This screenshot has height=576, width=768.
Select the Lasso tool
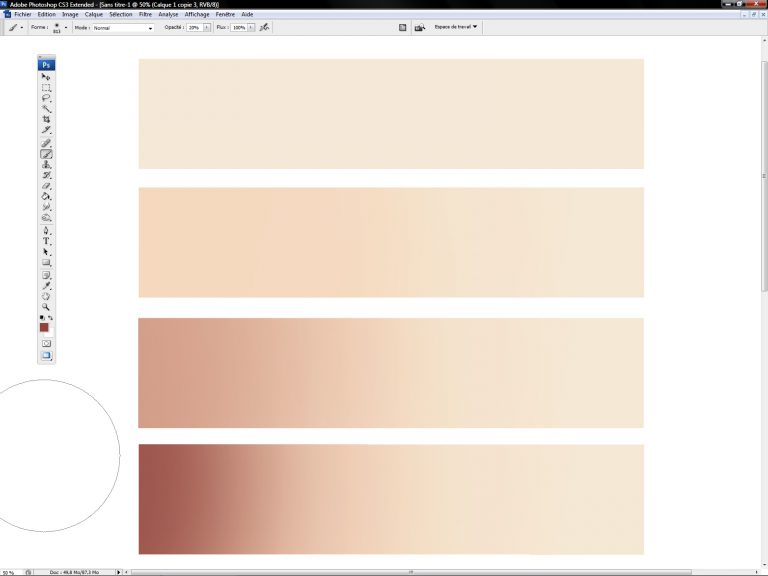(x=46, y=98)
